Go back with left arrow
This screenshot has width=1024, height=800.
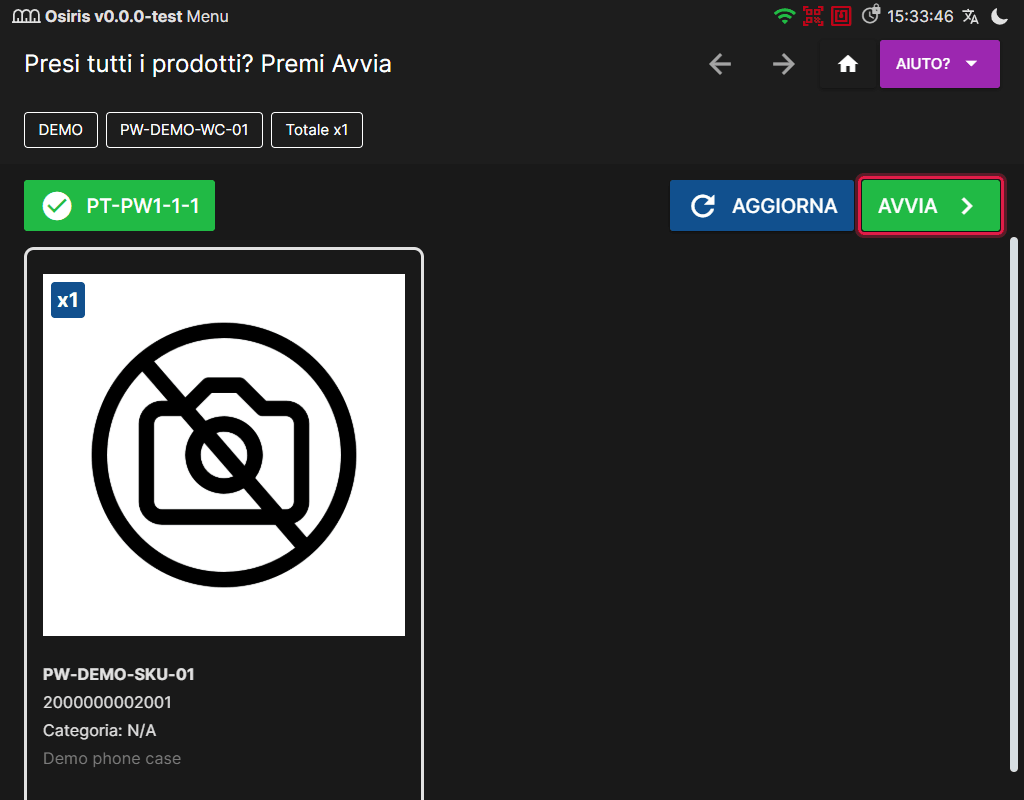pos(720,64)
